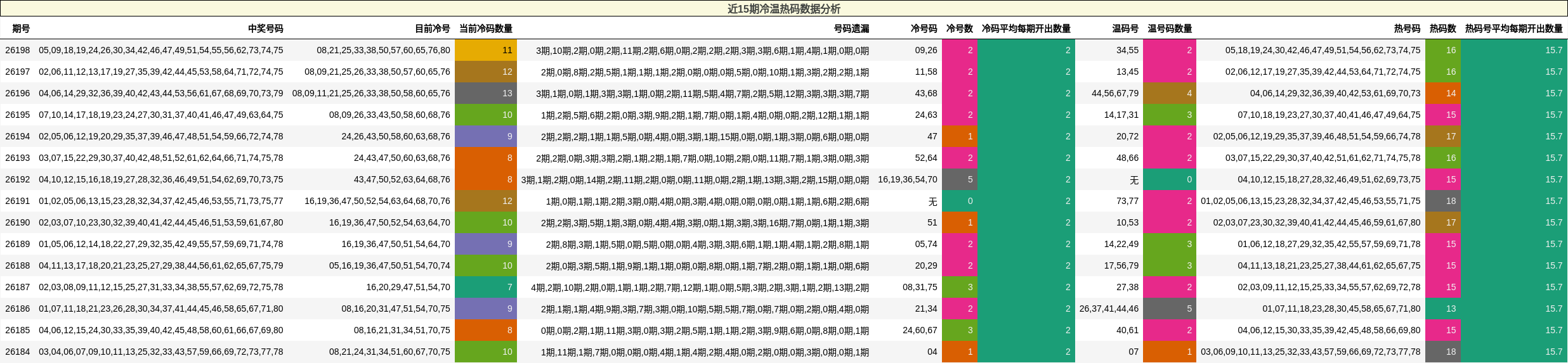Select period number 26196

click(18, 93)
